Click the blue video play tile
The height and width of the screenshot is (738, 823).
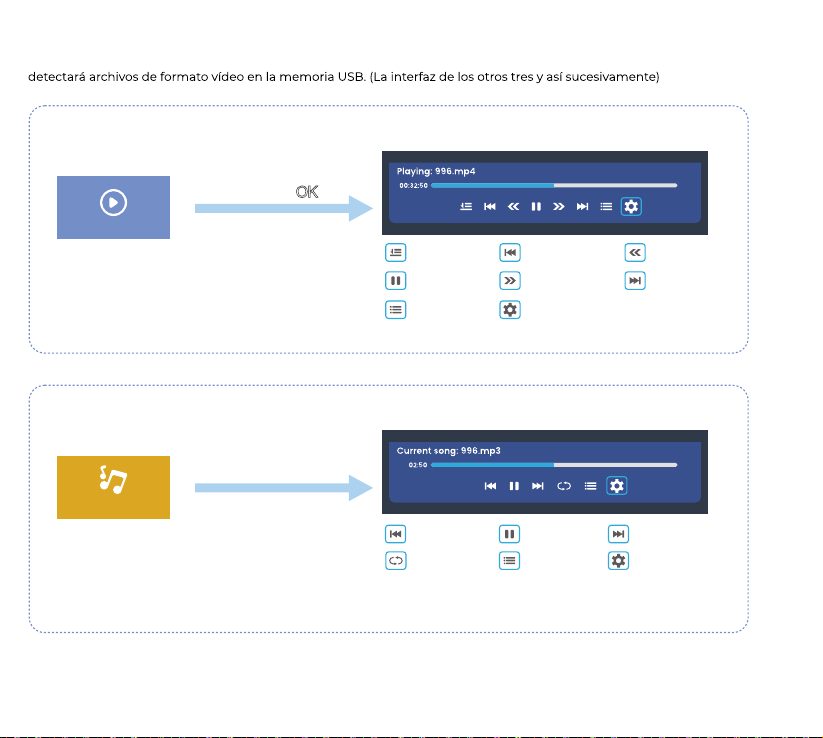[113, 207]
